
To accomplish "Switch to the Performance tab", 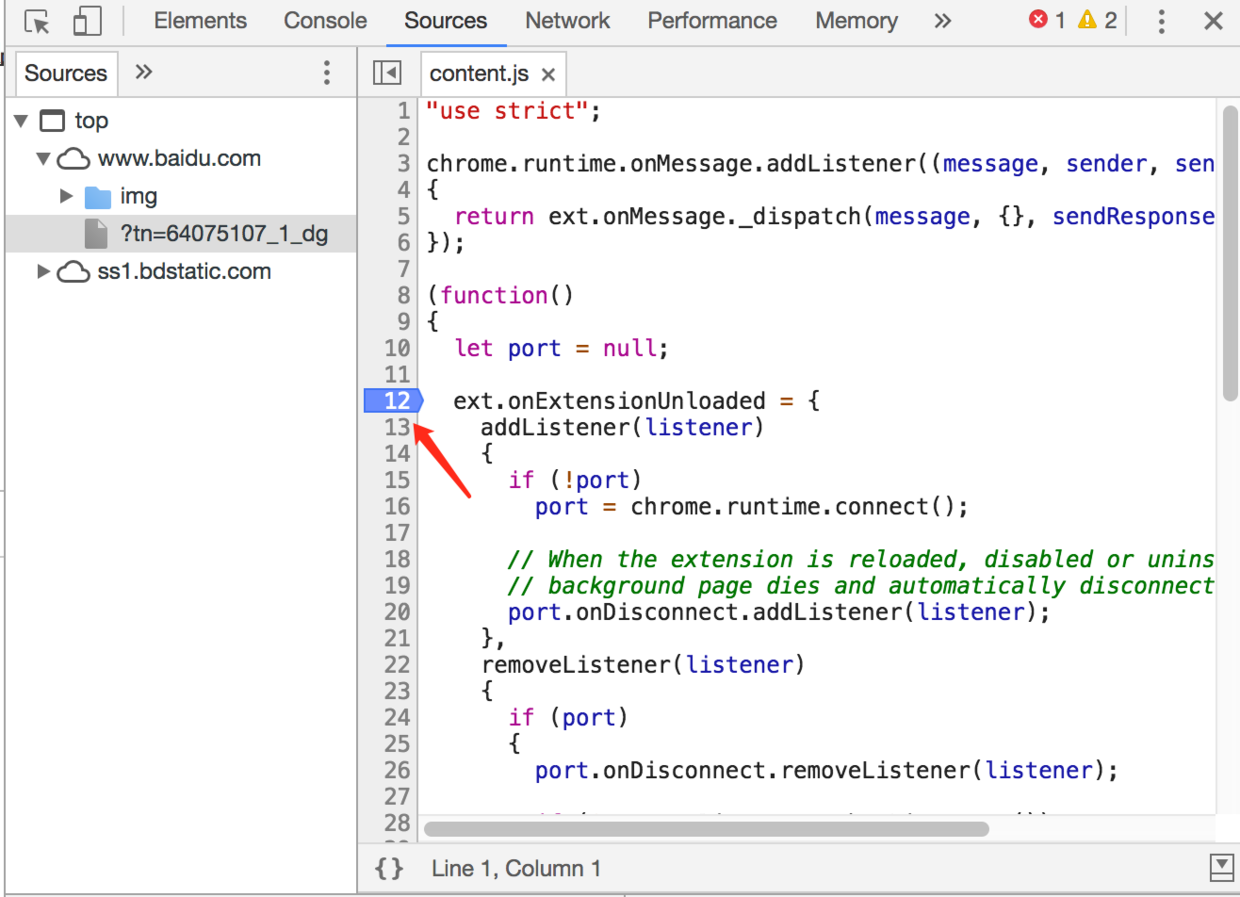I will point(712,21).
